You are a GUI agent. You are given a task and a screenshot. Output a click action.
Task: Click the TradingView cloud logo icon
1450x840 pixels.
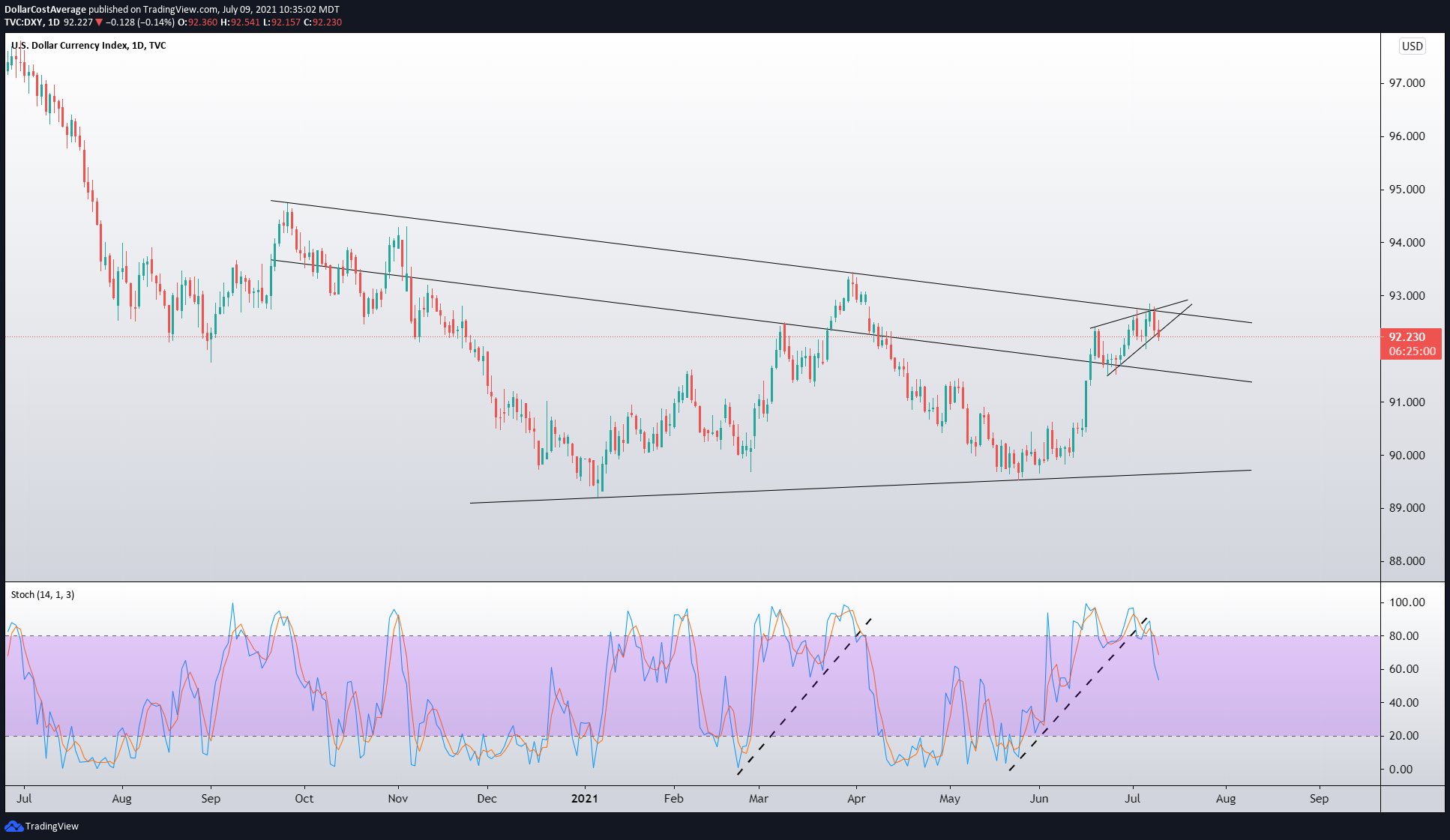[13, 826]
